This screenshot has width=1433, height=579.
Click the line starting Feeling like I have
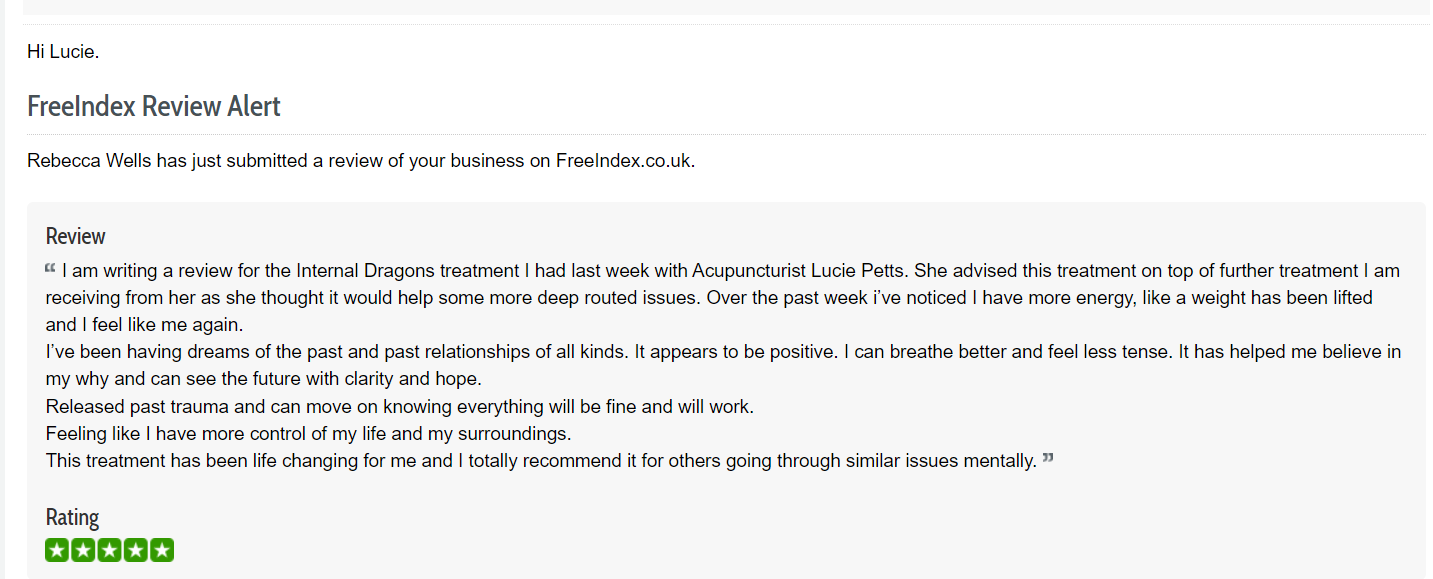(x=308, y=434)
